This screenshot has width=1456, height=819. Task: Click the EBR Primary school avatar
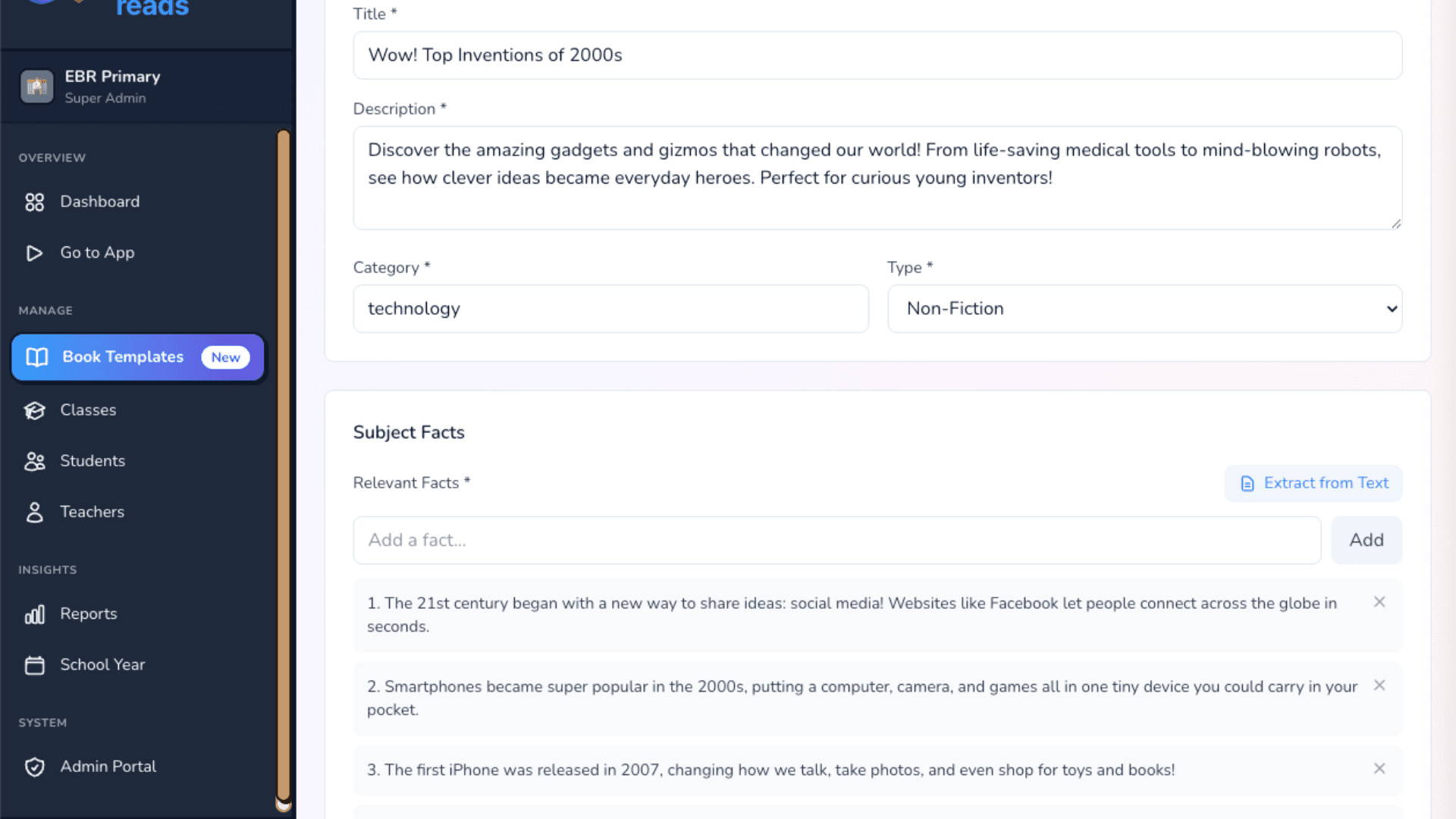(x=36, y=86)
